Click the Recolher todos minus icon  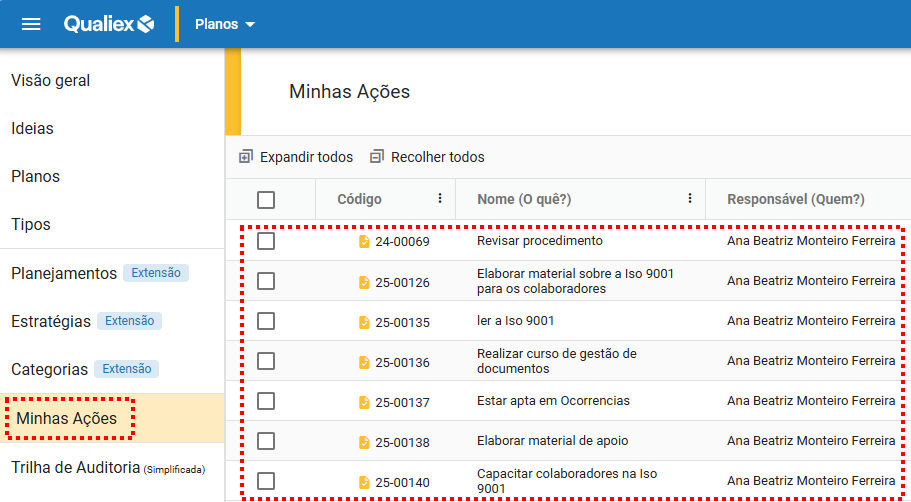click(377, 157)
